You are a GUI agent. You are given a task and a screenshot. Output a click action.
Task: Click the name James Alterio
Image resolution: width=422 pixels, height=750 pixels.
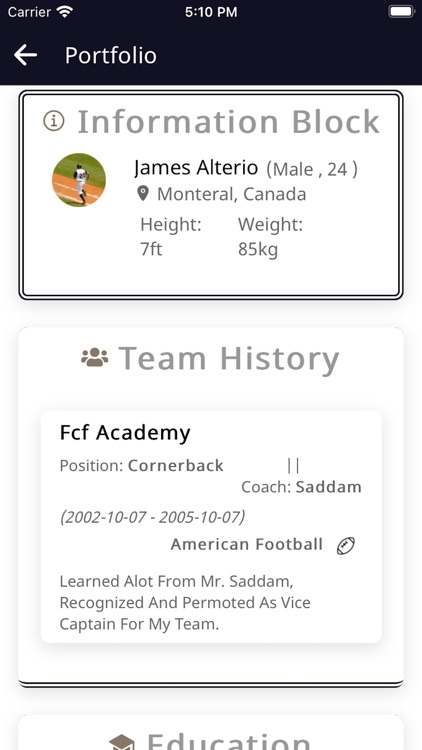click(x=196, y=168)
